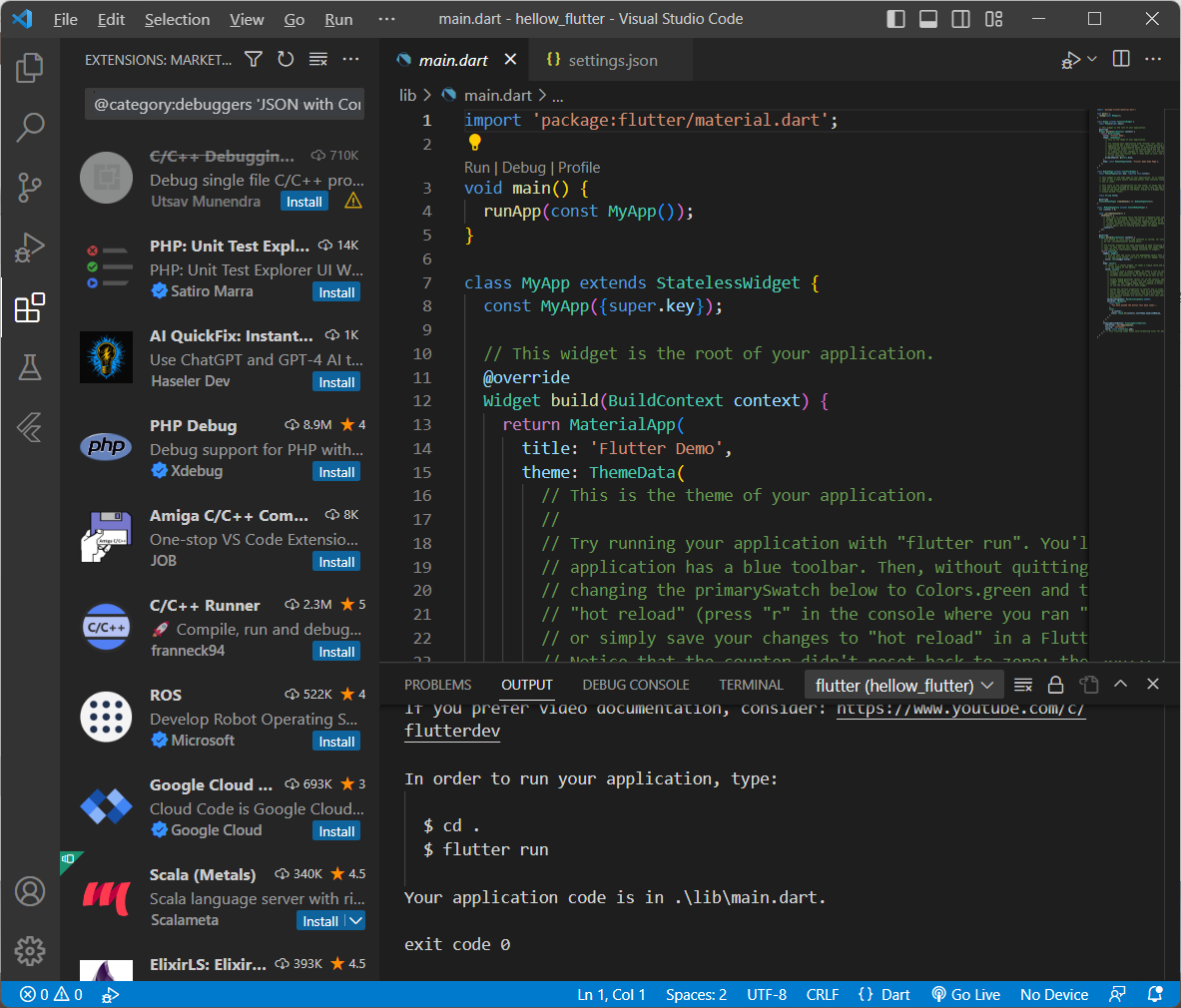
Task: Click Go Live in the status bar
Action: coord(965,994)
